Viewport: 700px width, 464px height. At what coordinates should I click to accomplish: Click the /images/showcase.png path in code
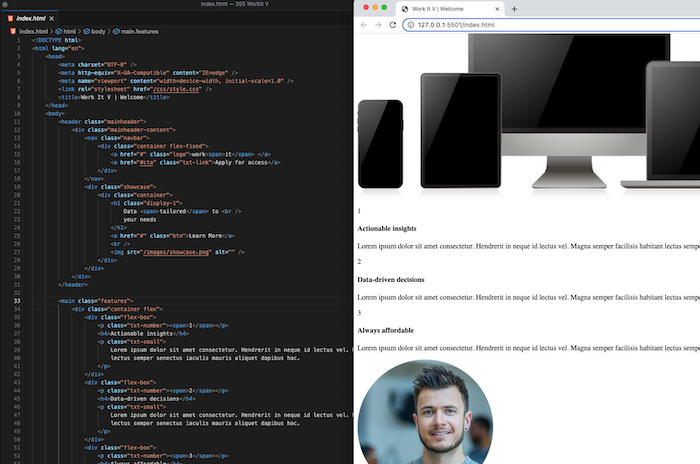[176, 252]
